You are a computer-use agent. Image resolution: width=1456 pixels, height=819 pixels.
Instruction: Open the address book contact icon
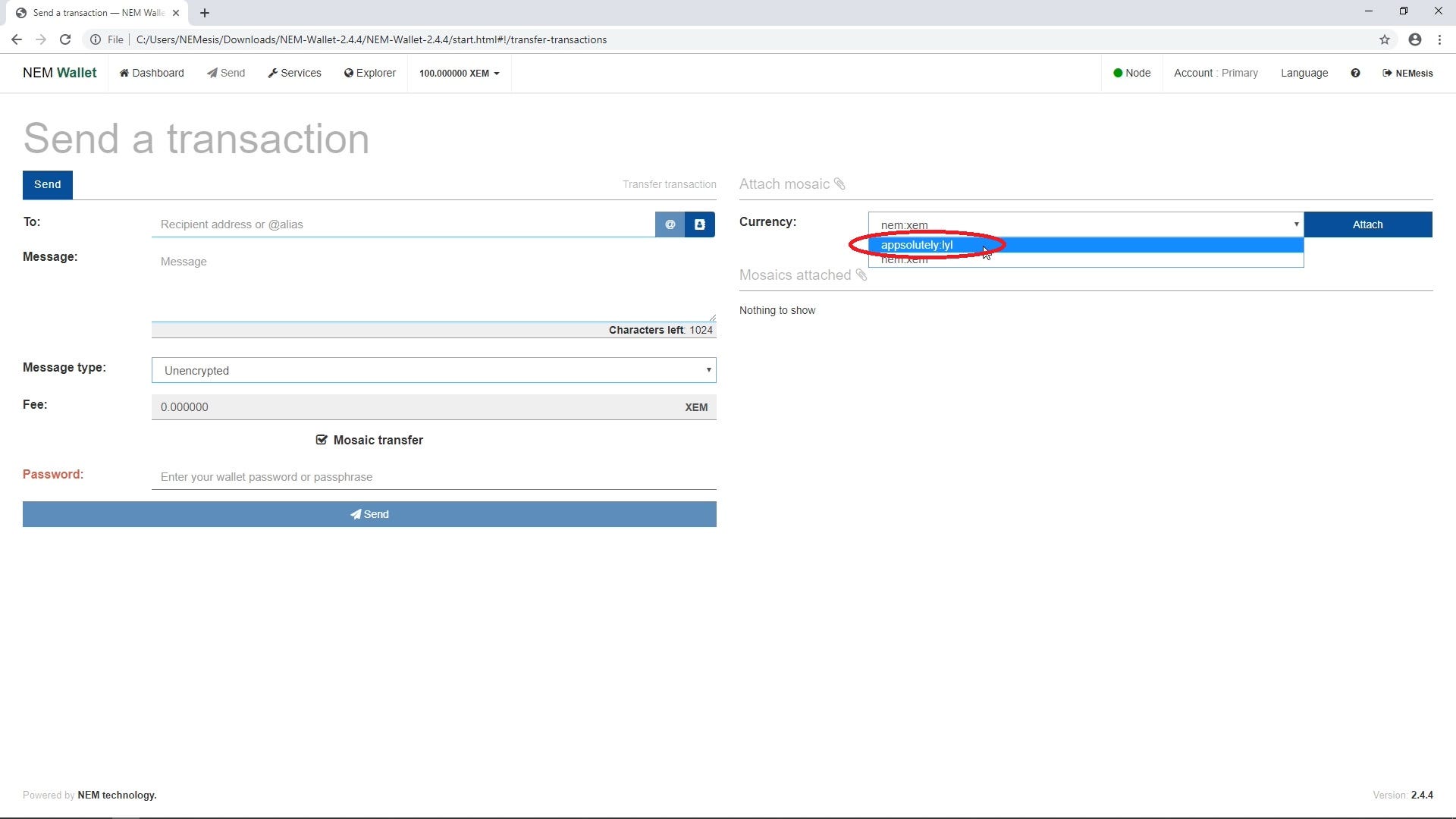click(x=700, y=224)
